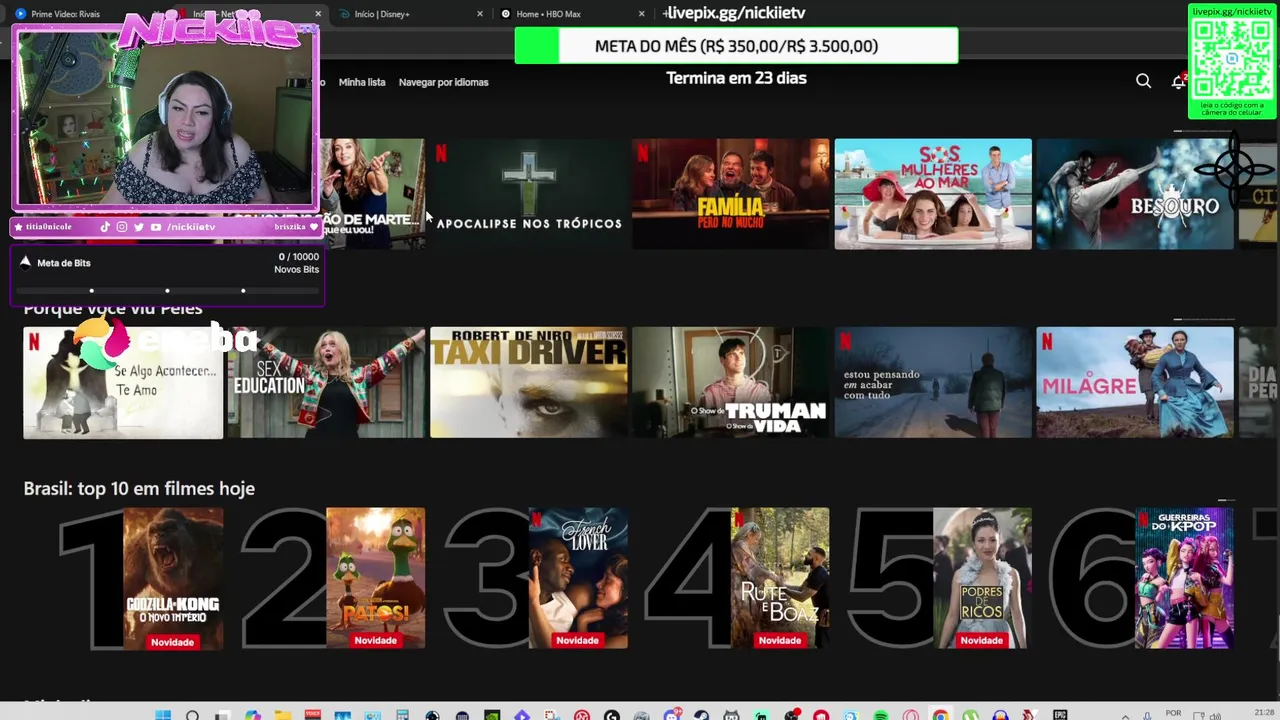Screen dimensions: 1280x720
Task: Open top 4 Rute e Boaz poster
Action: point(780,578)
